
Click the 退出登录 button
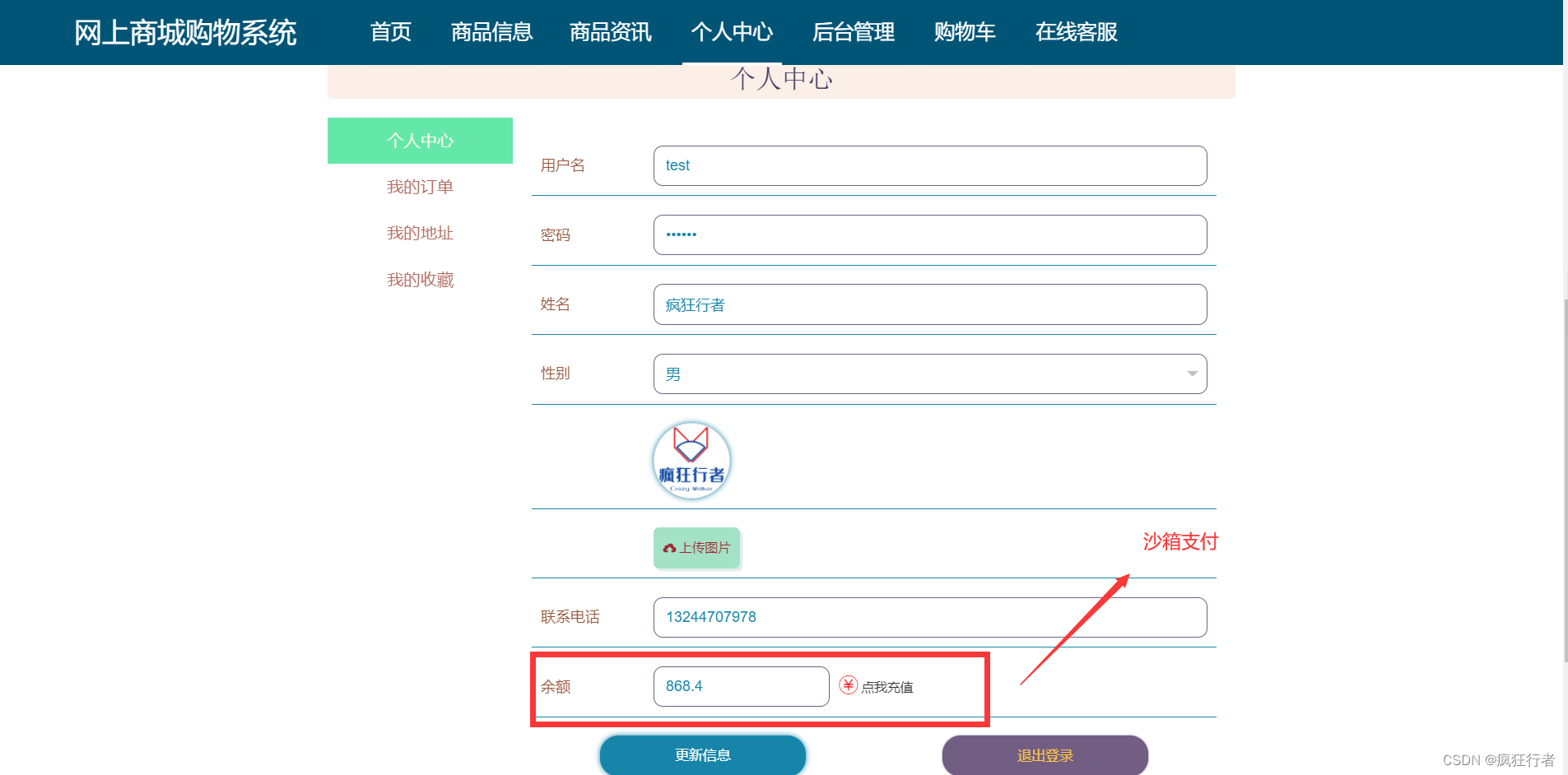(x=1045, y=754)
